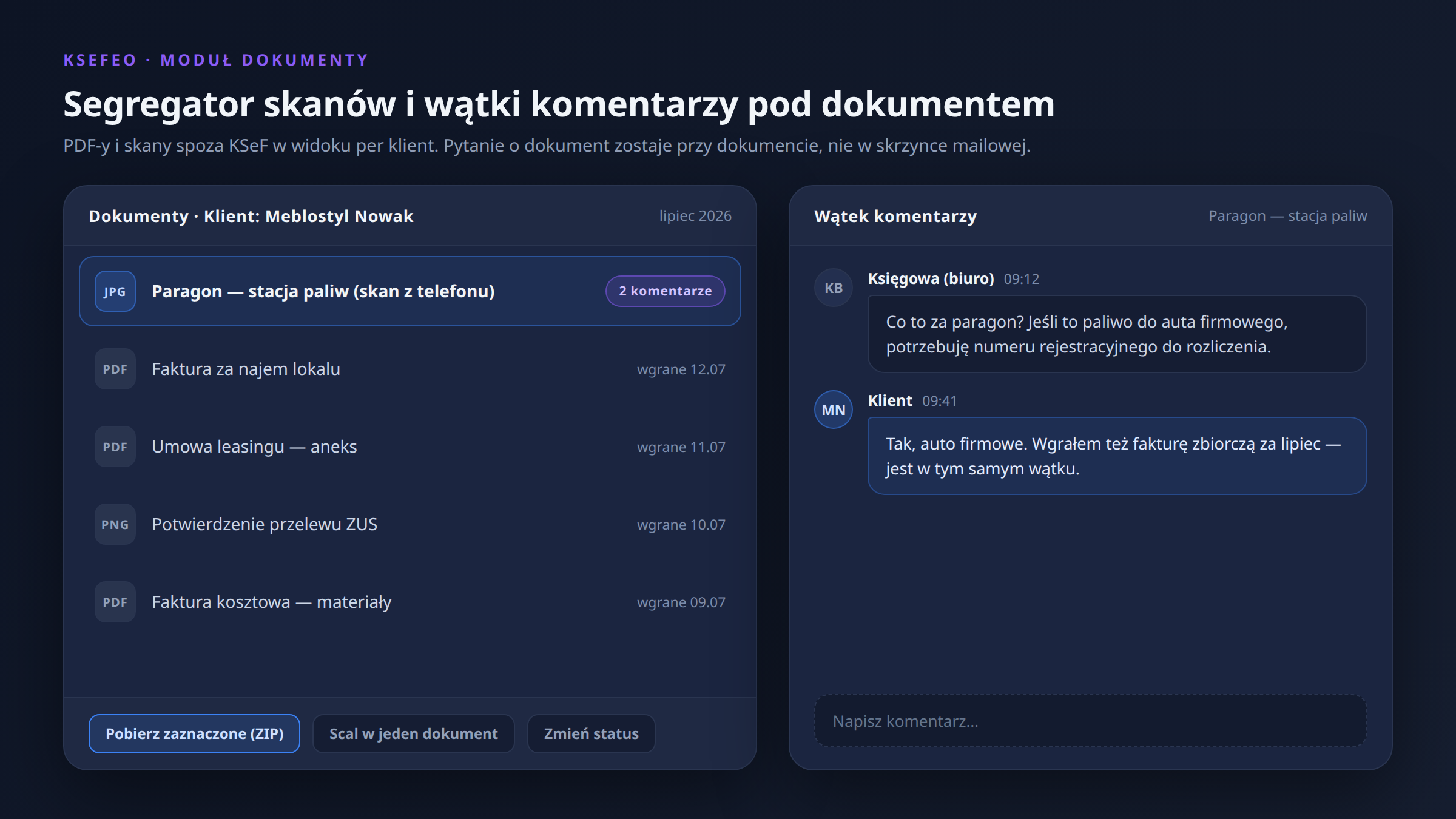Click the '09:41' comment timestamp

click(x=939, y=401)
